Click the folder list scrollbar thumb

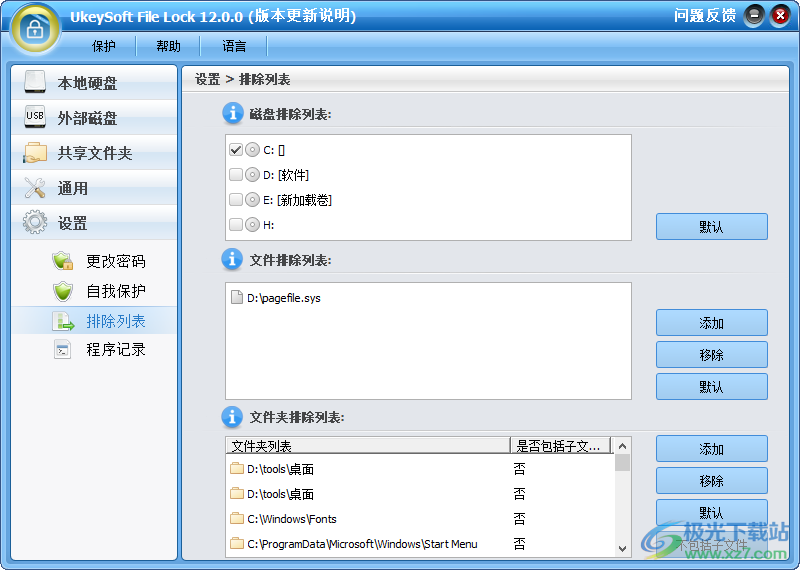click(622, 462)
